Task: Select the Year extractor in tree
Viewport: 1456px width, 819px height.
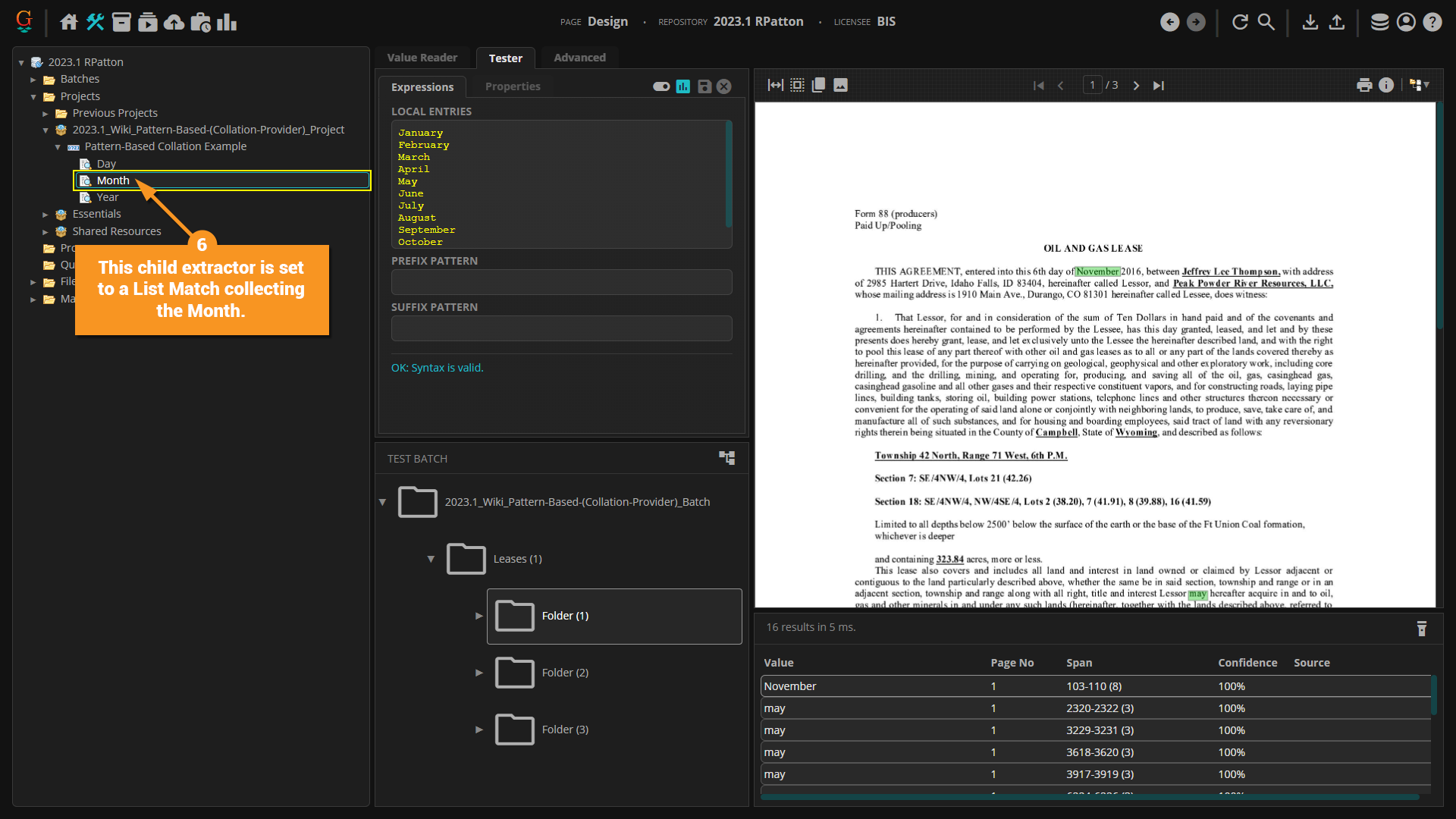Action: click(108, 197)
